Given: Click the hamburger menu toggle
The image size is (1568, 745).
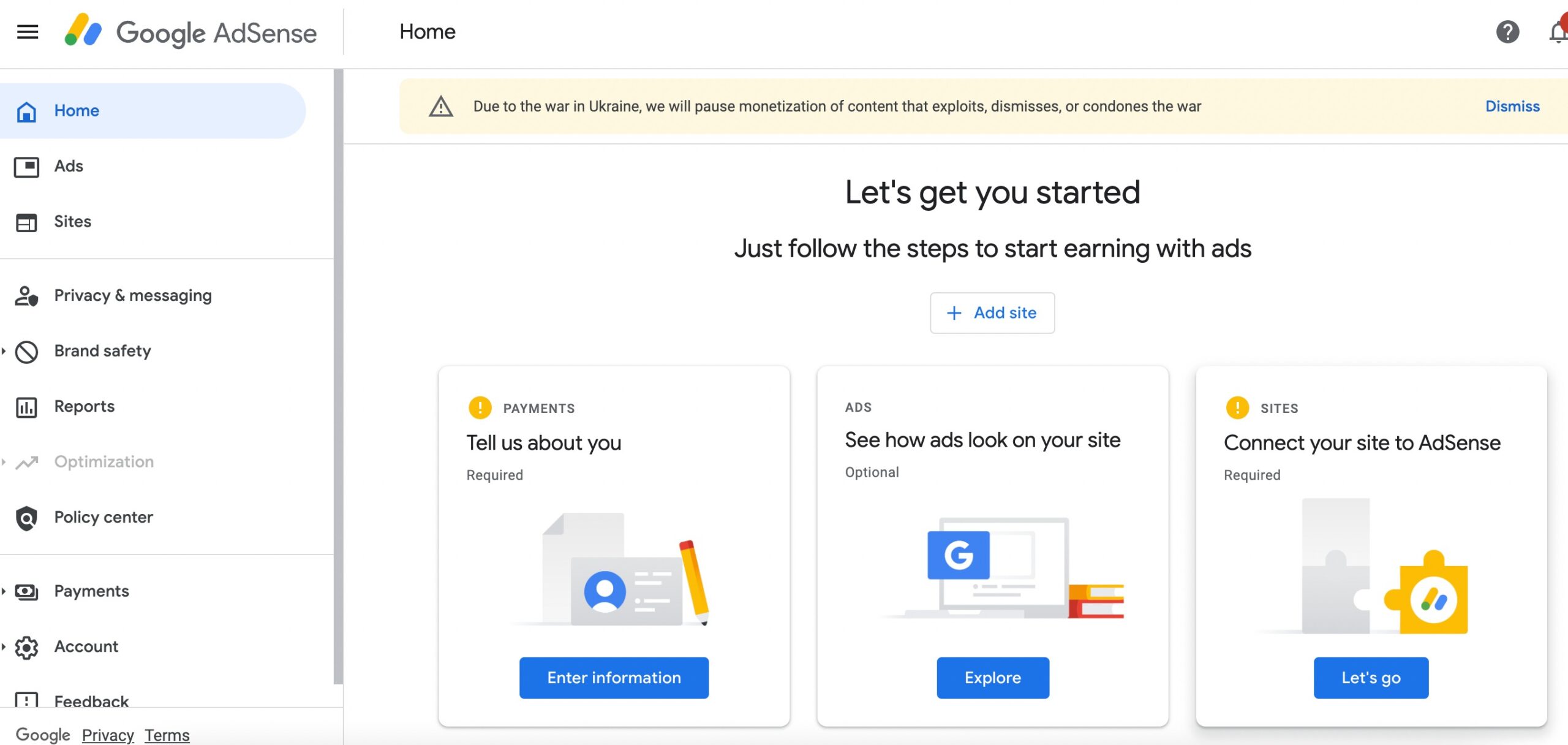Looking at the screenshot, I should [x=28, y=31].
